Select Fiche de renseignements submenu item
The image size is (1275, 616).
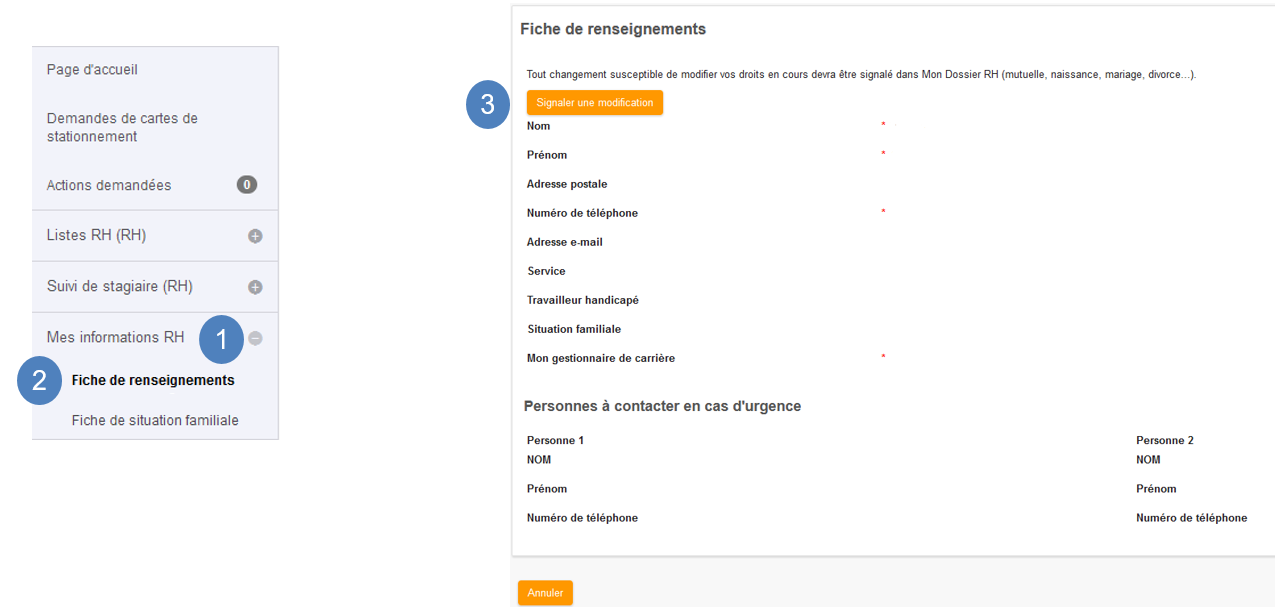(x=153, y=380)
